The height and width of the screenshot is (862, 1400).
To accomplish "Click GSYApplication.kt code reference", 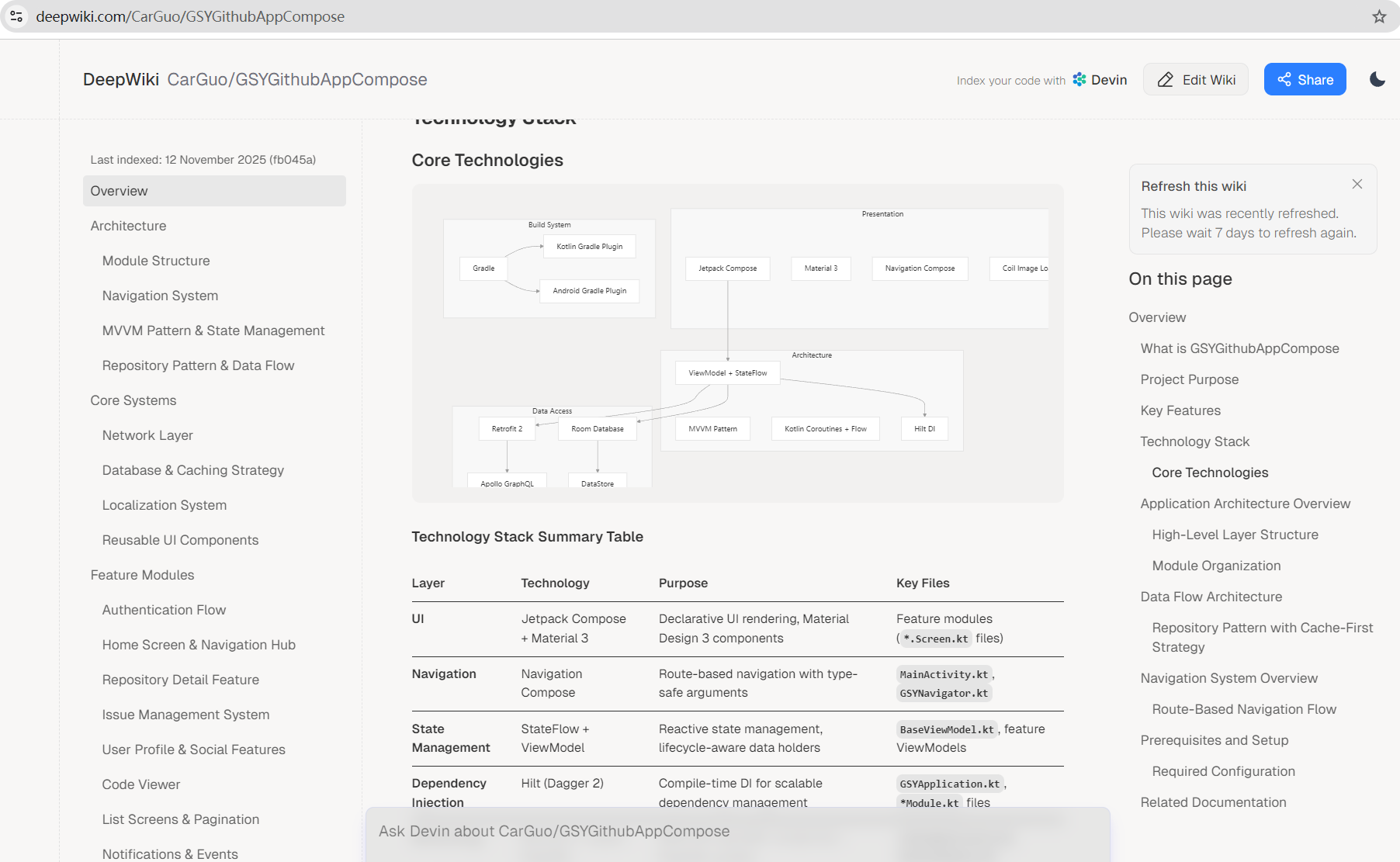I will coord(950,784).
